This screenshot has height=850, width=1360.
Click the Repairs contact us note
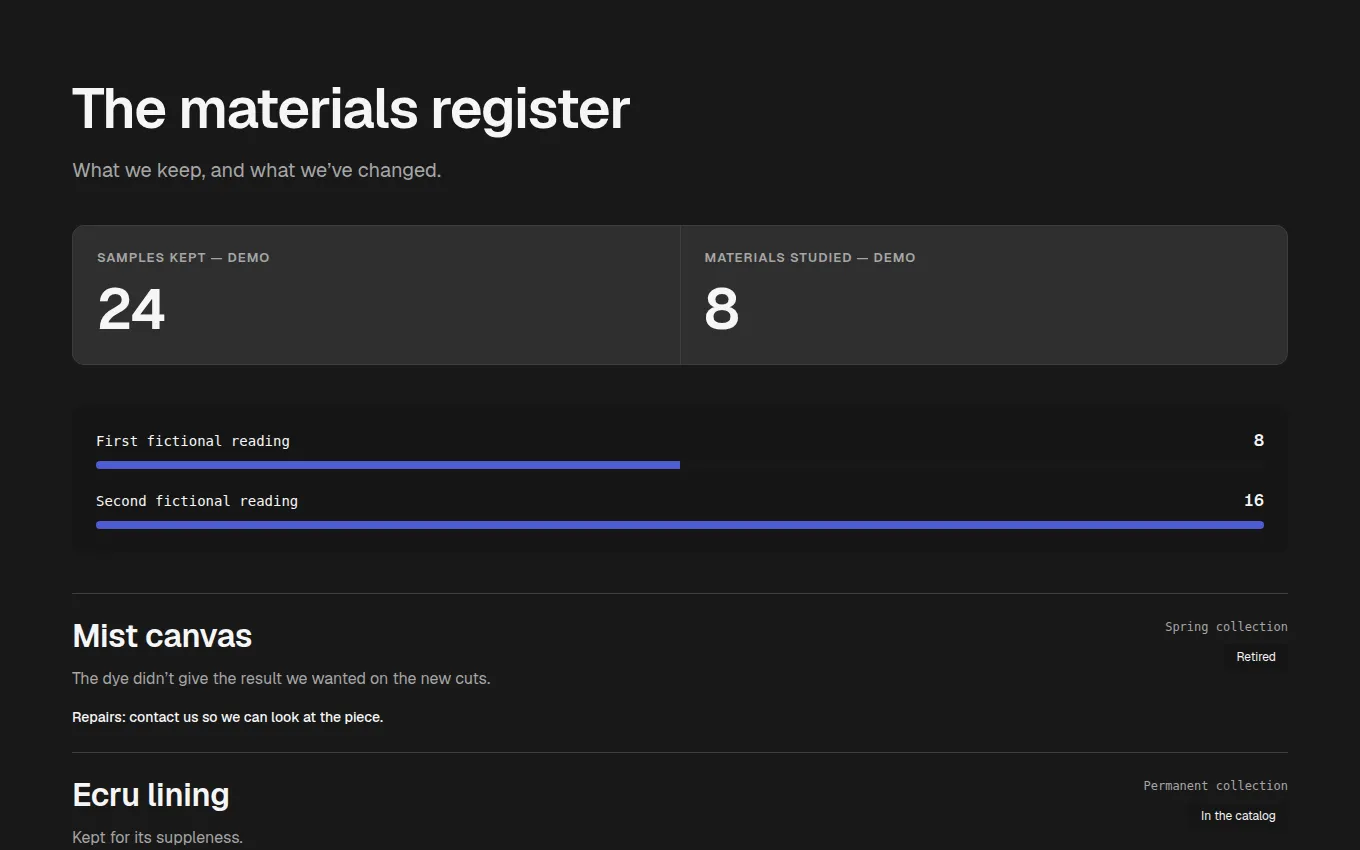click(x=228, y=717)
